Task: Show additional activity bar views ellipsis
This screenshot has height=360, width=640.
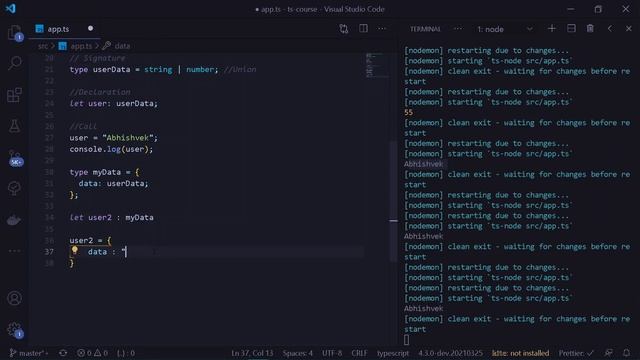Action: coord(14,251)
